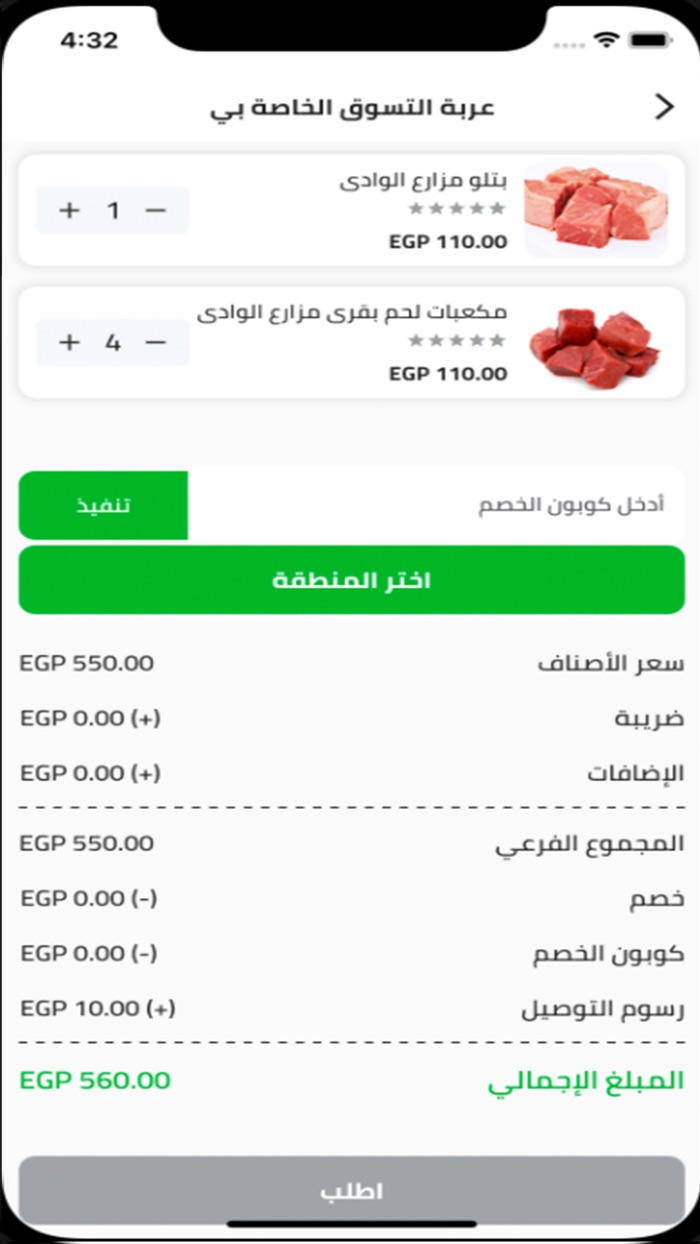View the raw meat cubes product thumbnail
This screenshot has height=1244, width=700.
pos(598,342)
